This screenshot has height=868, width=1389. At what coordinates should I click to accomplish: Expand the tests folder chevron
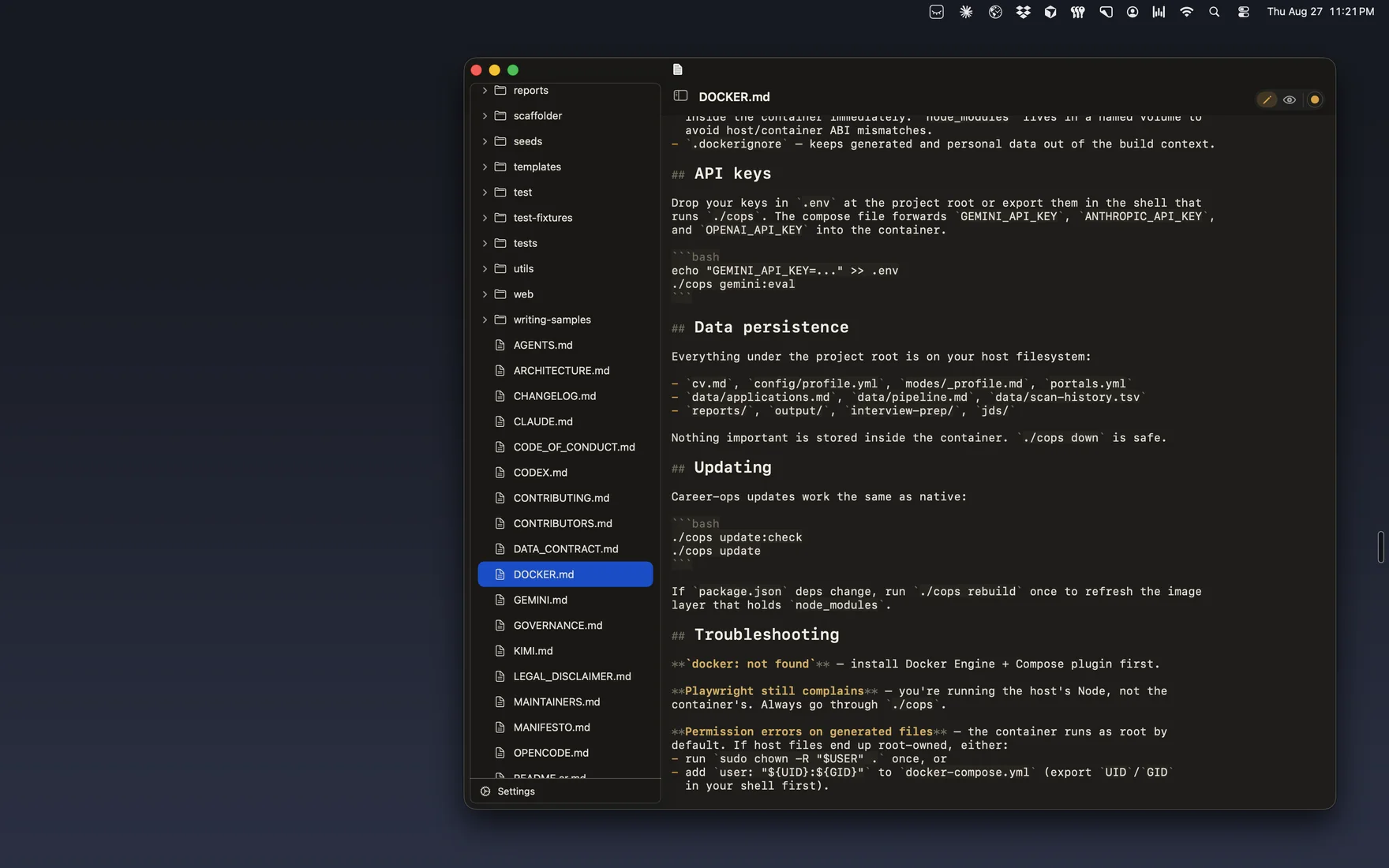(485, 243)
